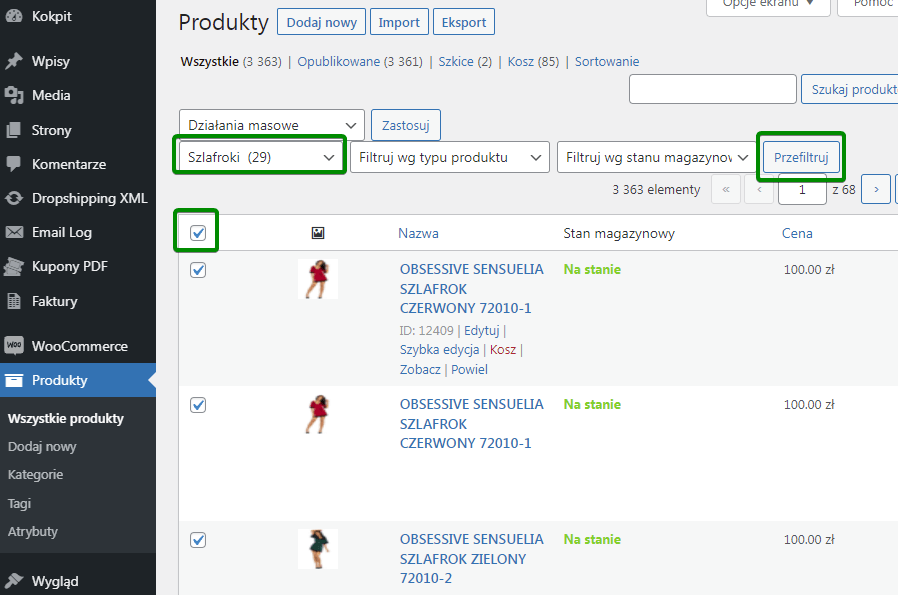Click the Kupony PDF icon
The width and height of the screenshot is (898, 595).
point(14,266)
